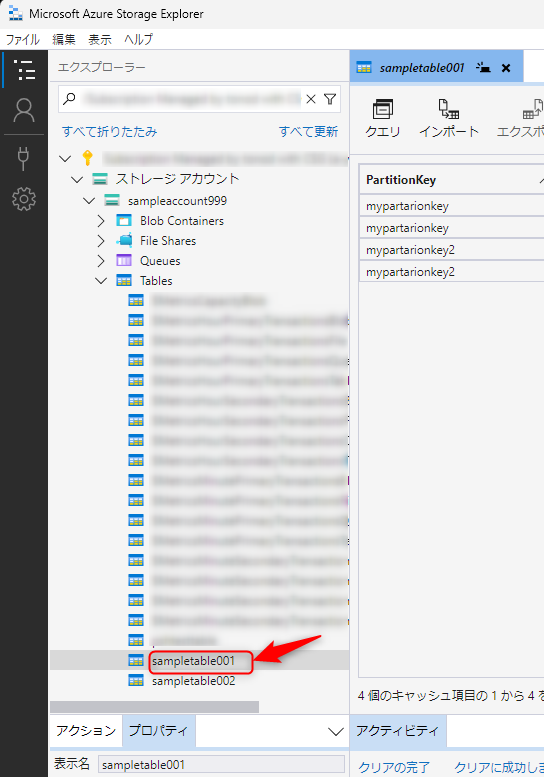Screen dimensions: 544x777
Task: Click the subscription key icon in the tree
Action: (x=88, y=158)
